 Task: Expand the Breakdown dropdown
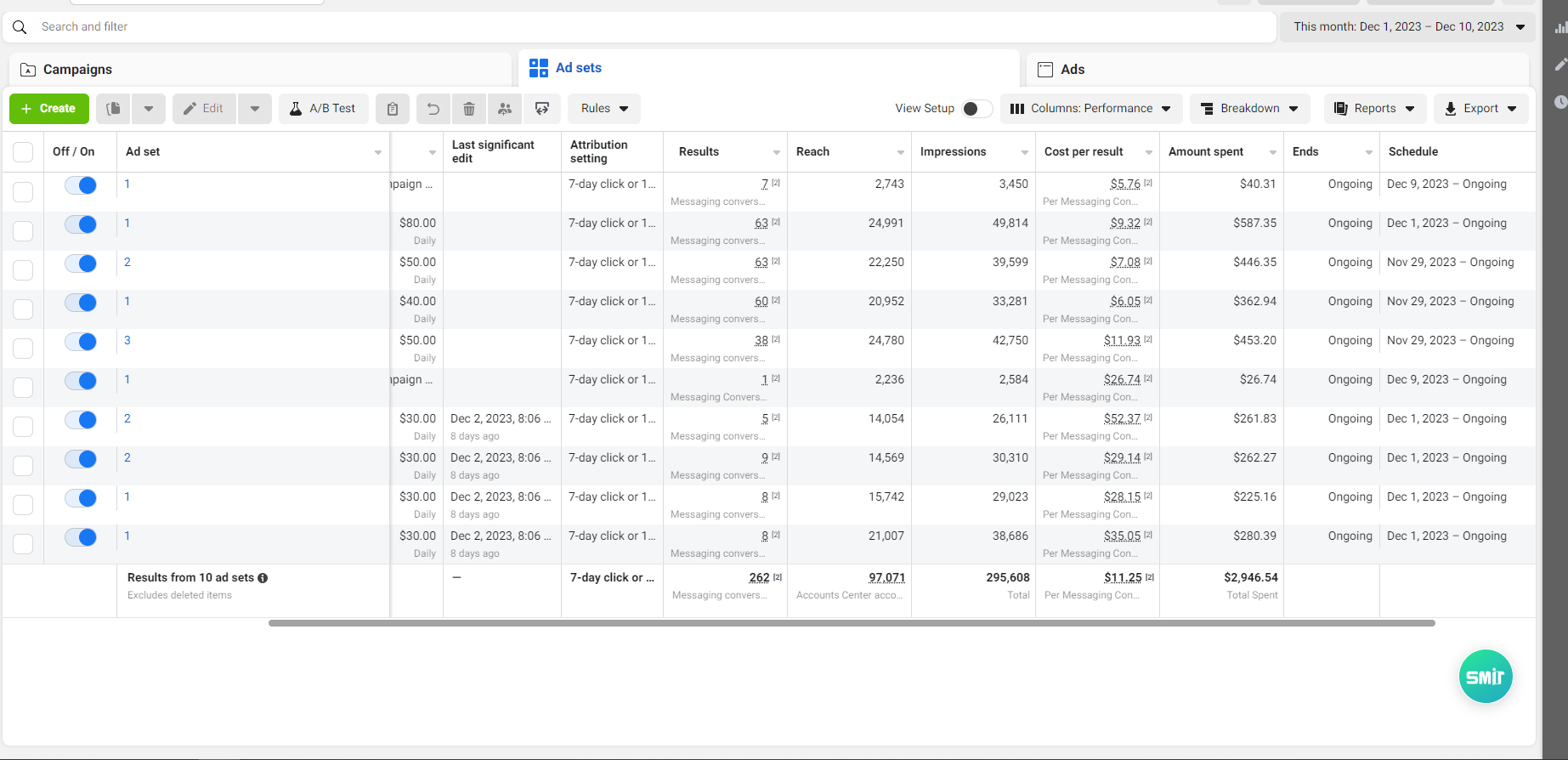point(1250,109)
